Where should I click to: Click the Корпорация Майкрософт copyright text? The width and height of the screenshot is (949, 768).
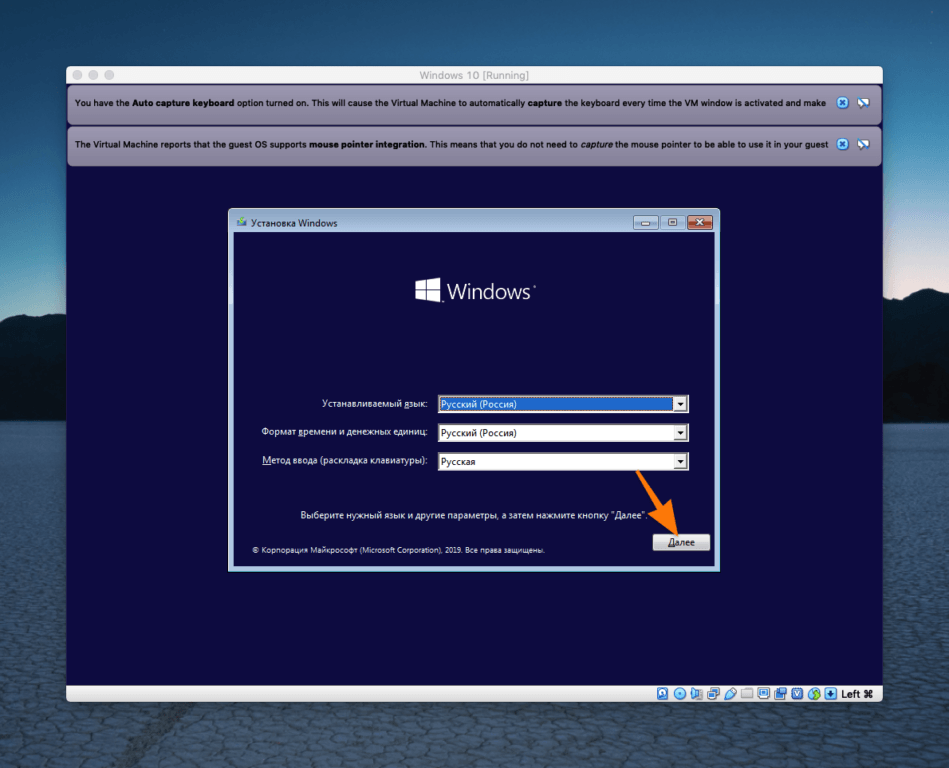coord(398,550)
